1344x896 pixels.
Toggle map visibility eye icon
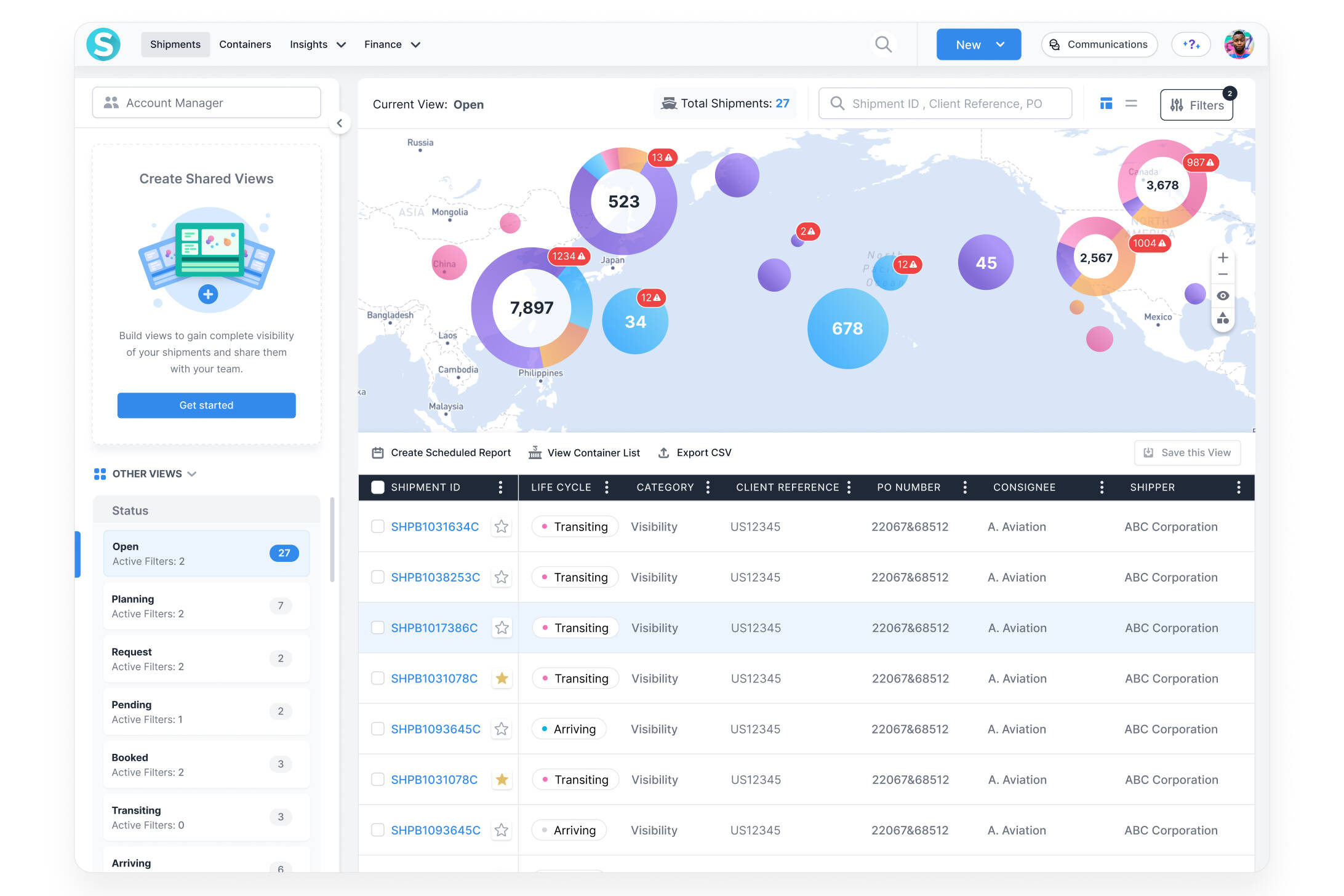click(1223, 296)
